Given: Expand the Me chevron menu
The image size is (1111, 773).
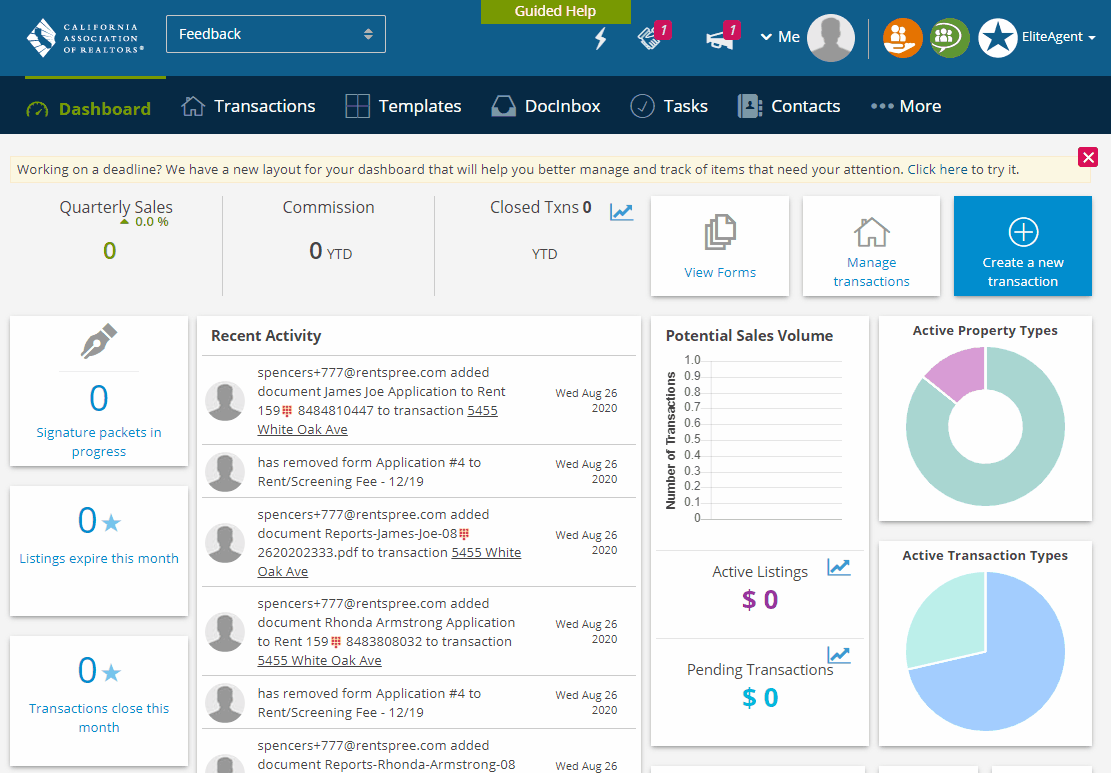Looking at the screenshot, I should click(x=766, y=36).
